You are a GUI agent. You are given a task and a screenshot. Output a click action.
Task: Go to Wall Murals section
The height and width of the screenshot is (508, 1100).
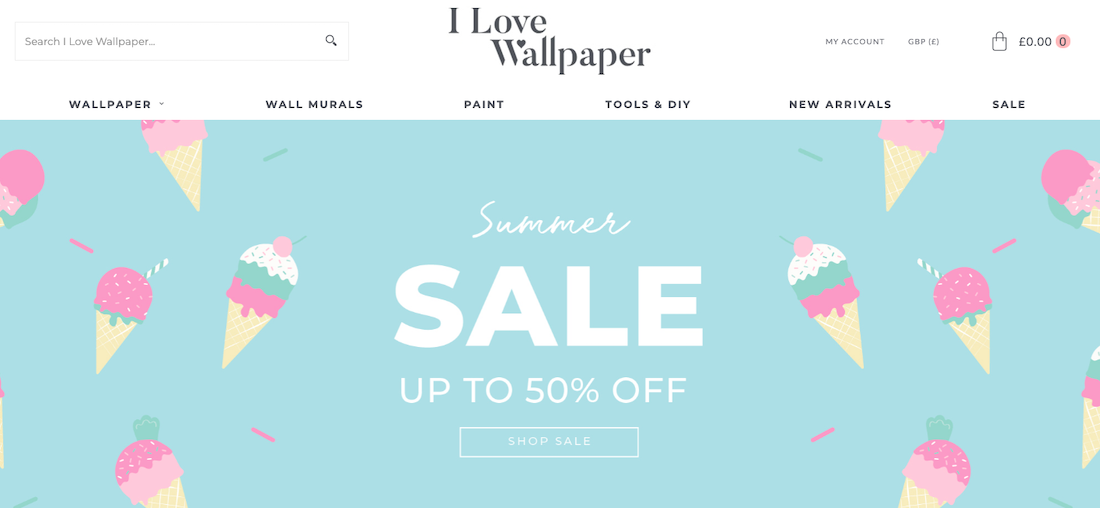(x=314, y=105)
